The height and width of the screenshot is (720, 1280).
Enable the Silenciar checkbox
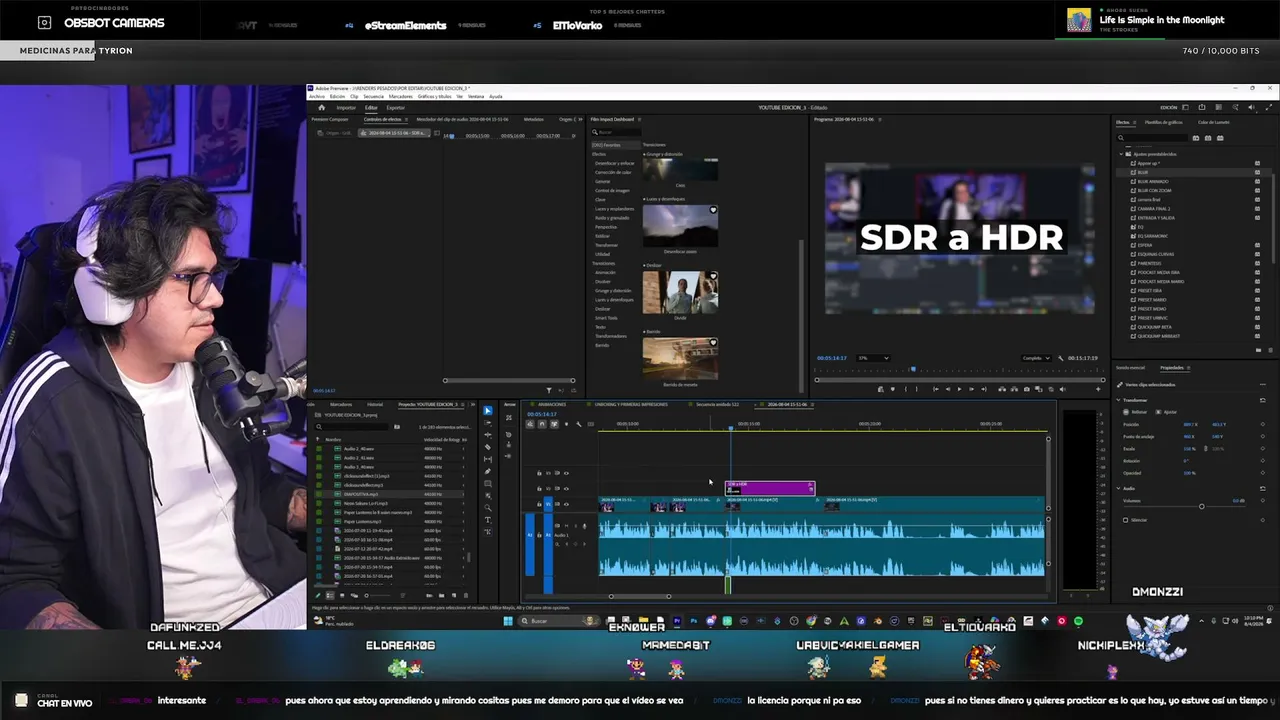(1125, 520)
